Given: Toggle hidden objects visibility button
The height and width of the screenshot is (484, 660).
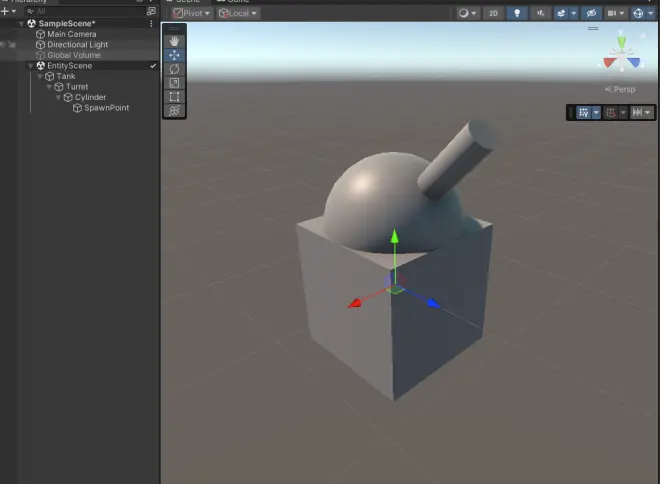Looking at the screenshot, I should point(591,13).
